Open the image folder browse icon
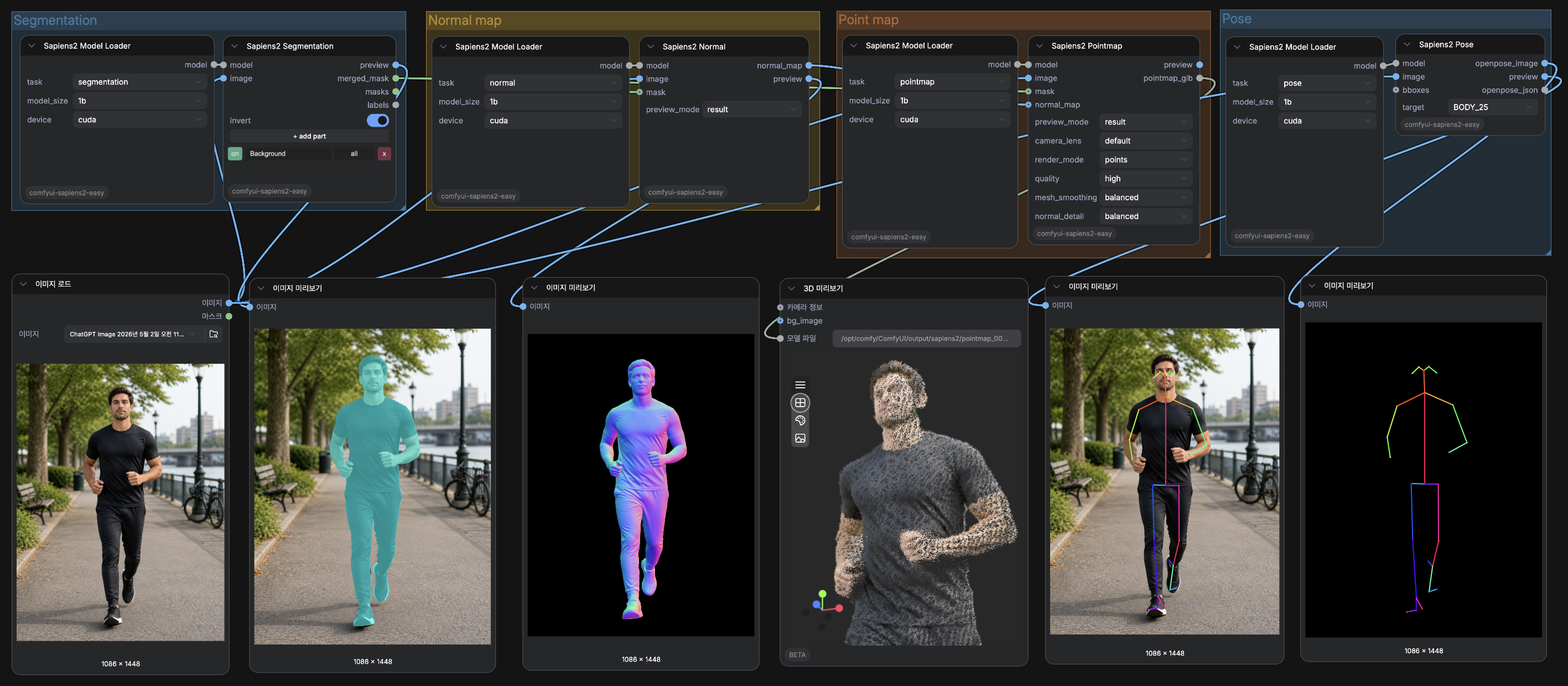This screenshot has height=686, width=1568. coord(214,334)
